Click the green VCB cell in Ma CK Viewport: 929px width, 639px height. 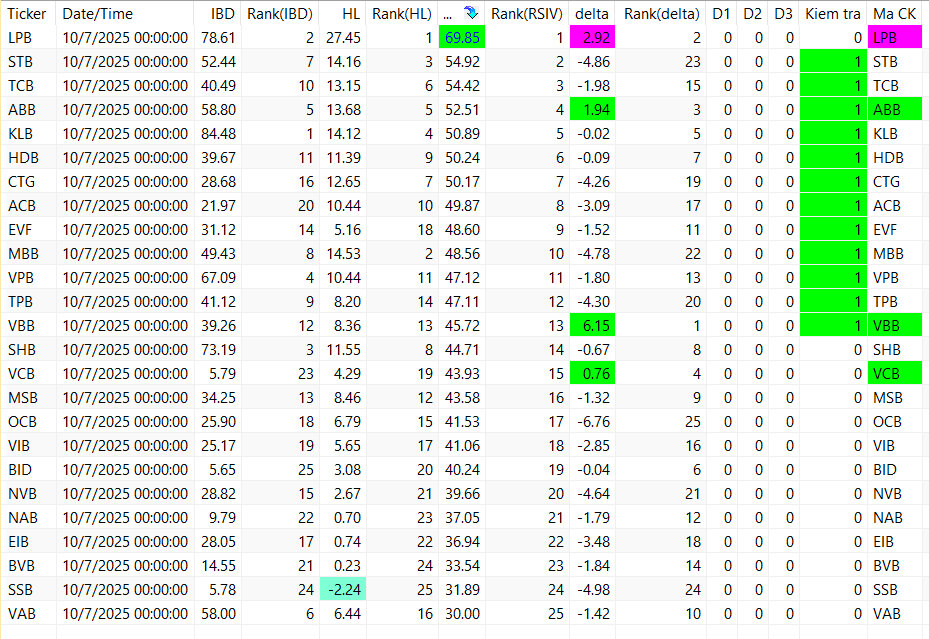[895, 374]
